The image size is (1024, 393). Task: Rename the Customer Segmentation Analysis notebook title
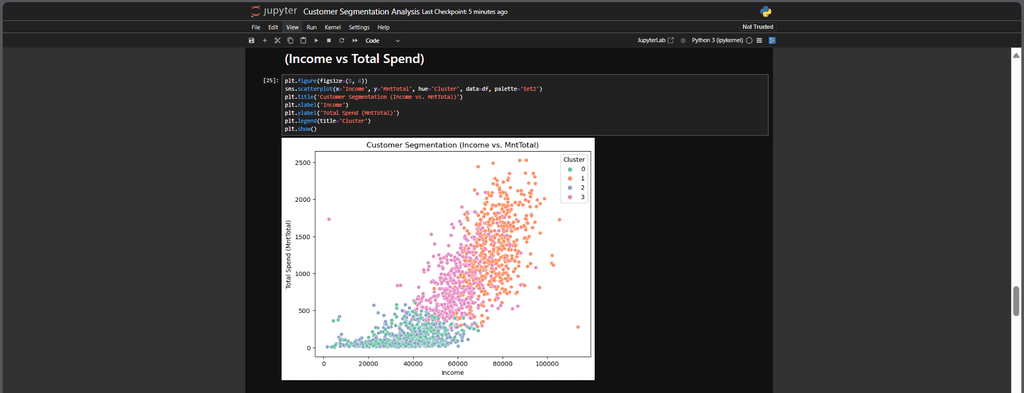[362, 12]
